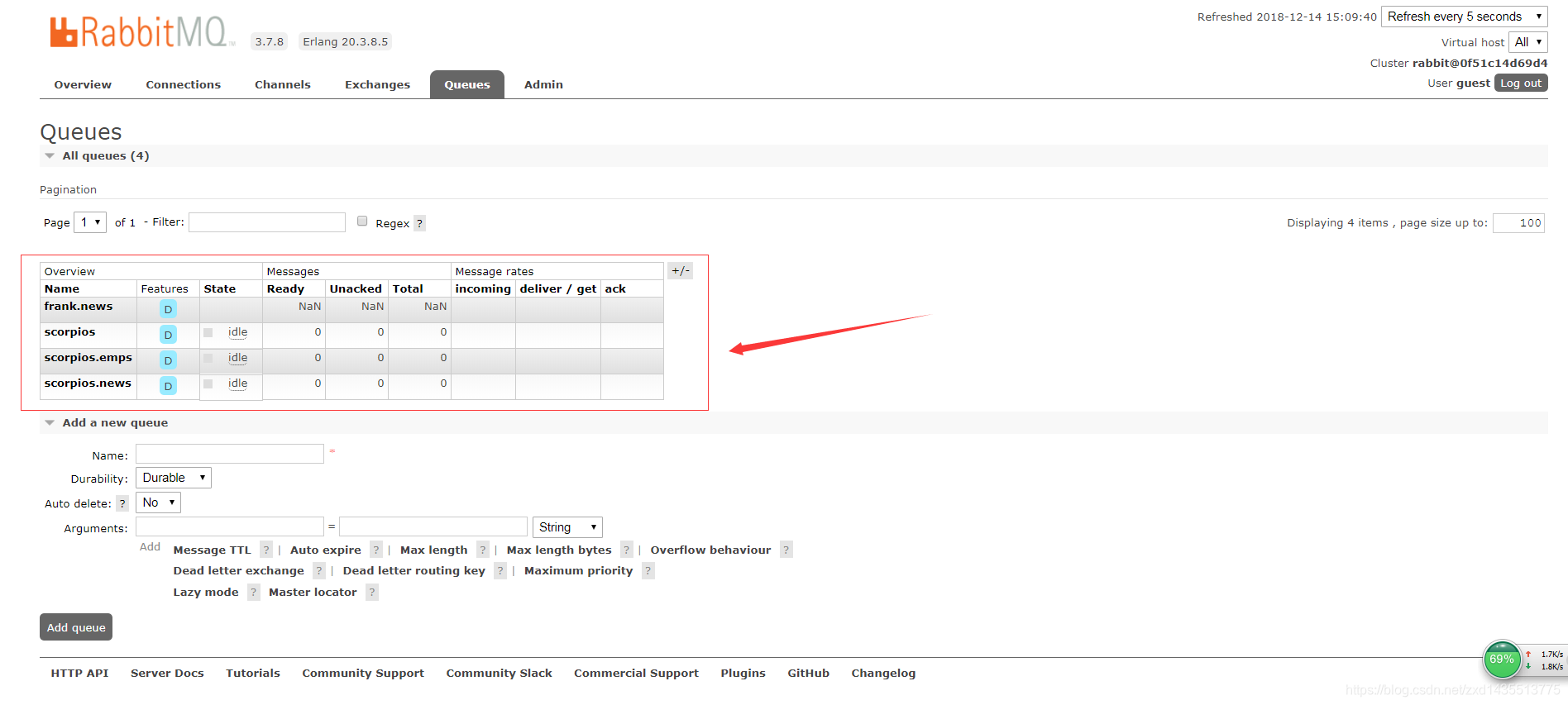Click the Log out button
Image resolution: width=1568 pixels, height=705 pixels.
pyautogui.click(x=1521, y=83)
